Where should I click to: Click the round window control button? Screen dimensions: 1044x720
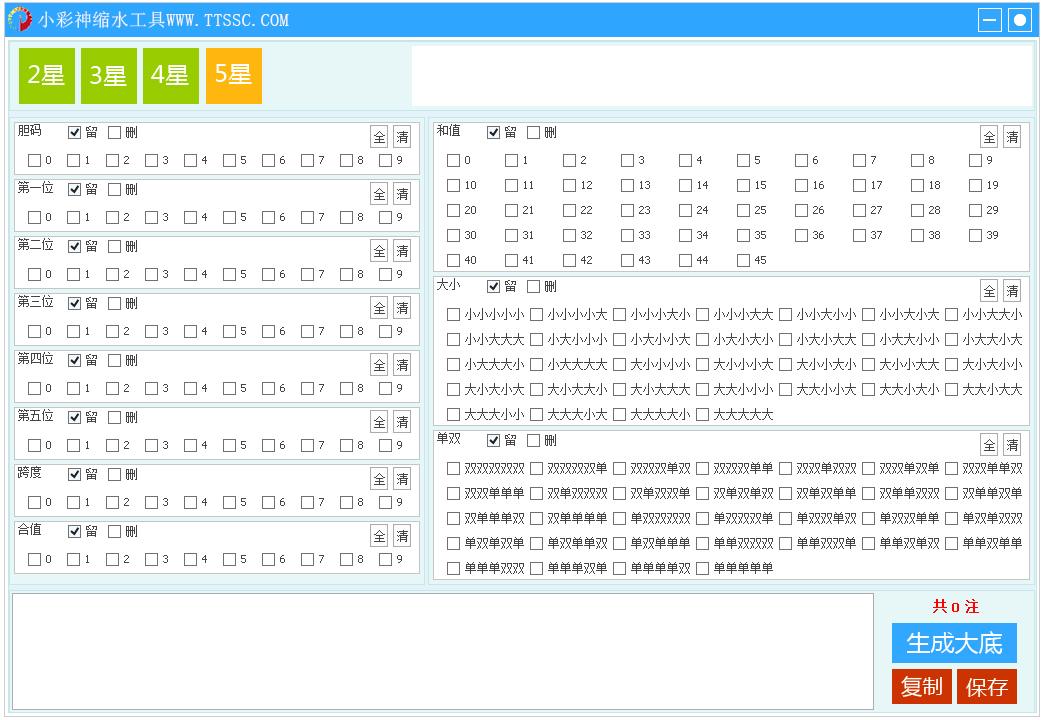coord(1019,20)
